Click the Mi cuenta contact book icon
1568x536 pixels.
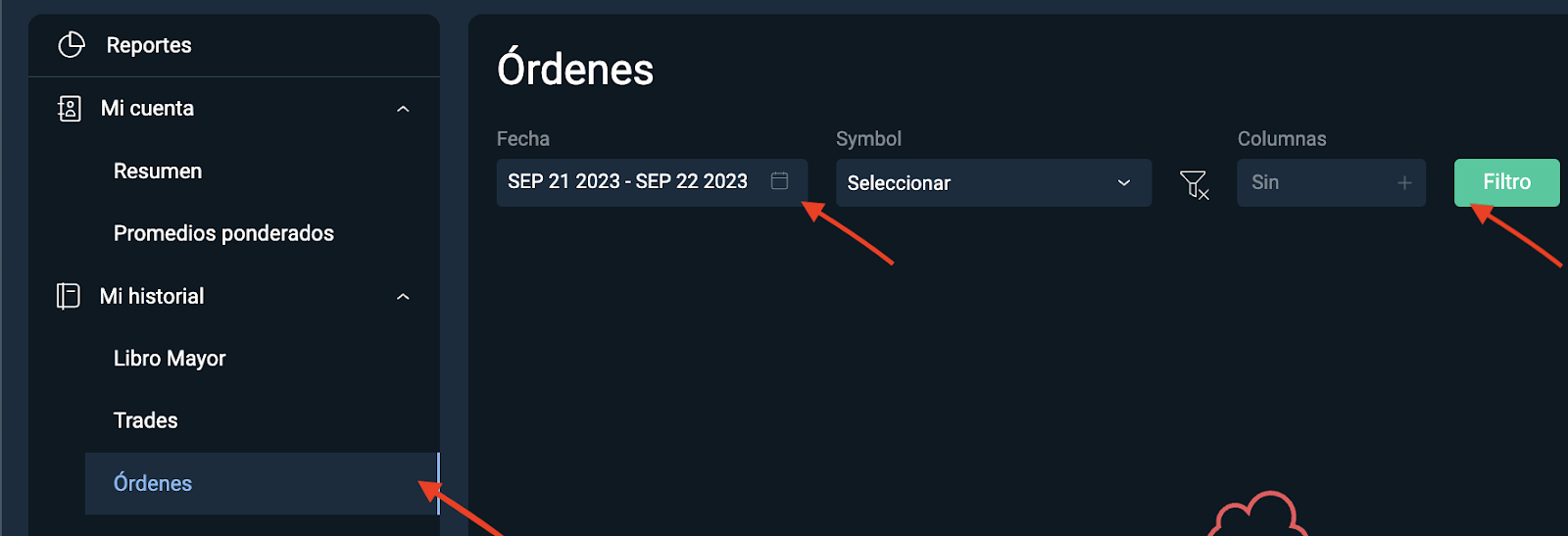(x=69, y=109)
